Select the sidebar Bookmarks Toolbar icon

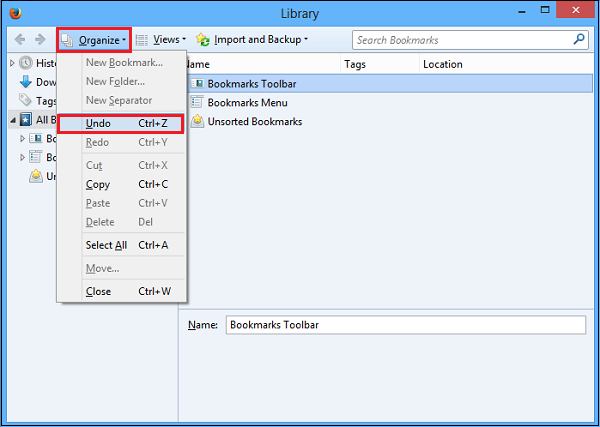tap(36, 139)
